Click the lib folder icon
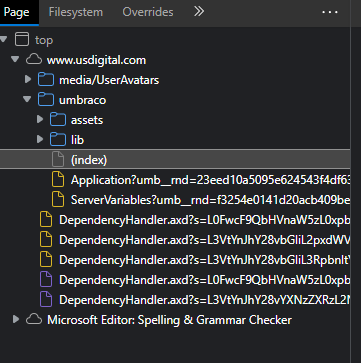 [58, 140]
